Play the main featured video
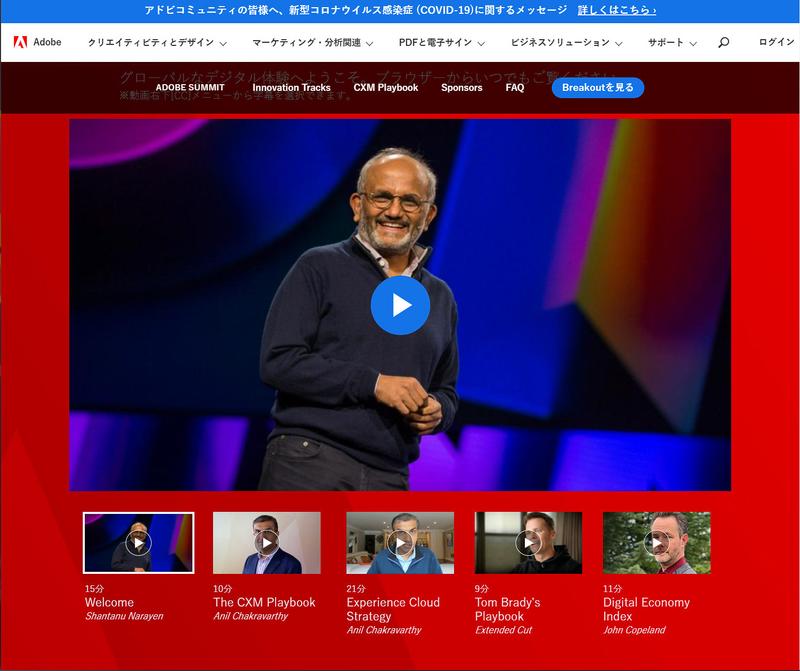The height and width of the screenshot is (671, 800). coord(400,305)
